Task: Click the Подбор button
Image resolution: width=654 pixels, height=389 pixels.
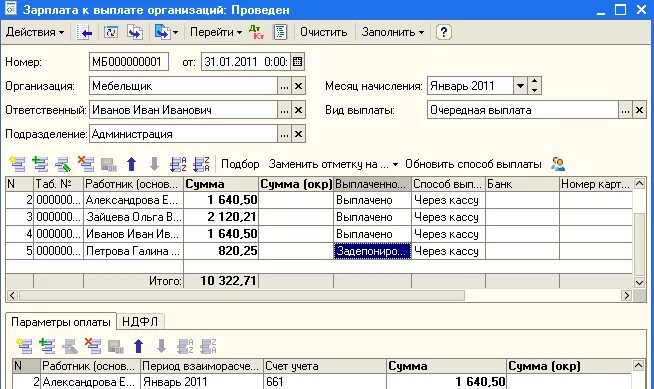Action: pyautogui.click(x=240, y=164)
